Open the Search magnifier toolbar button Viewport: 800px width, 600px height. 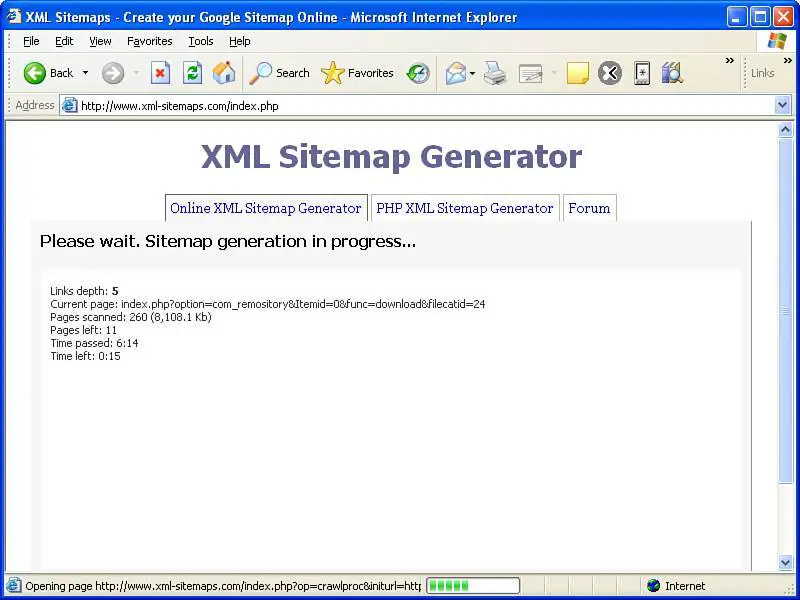[x=279, y=73]
